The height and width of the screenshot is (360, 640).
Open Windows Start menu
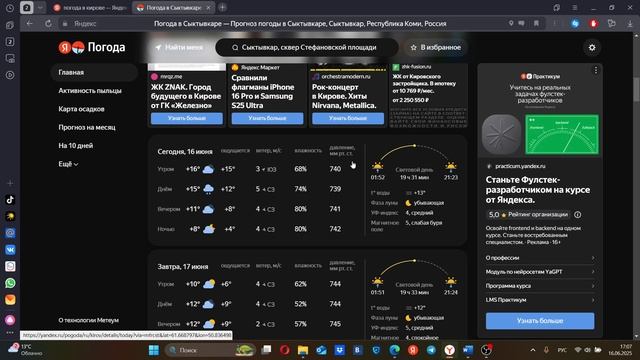point(154,350)
